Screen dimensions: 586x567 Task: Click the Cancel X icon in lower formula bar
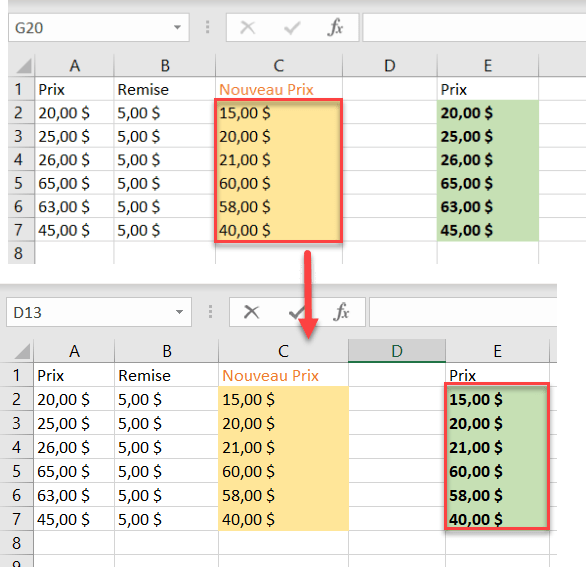pyautogui.click(x=251, y=312)
